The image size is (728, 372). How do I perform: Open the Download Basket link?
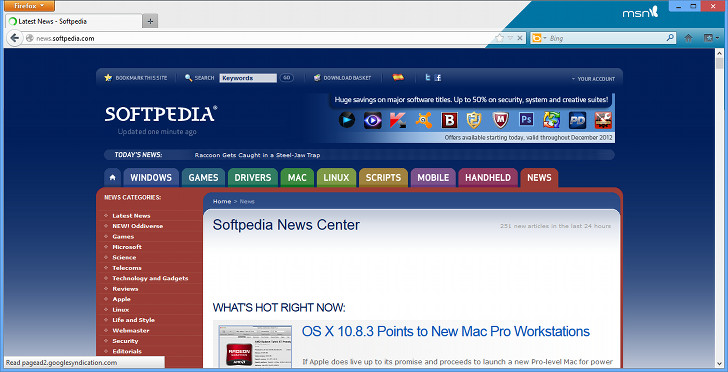click(342, 78)
